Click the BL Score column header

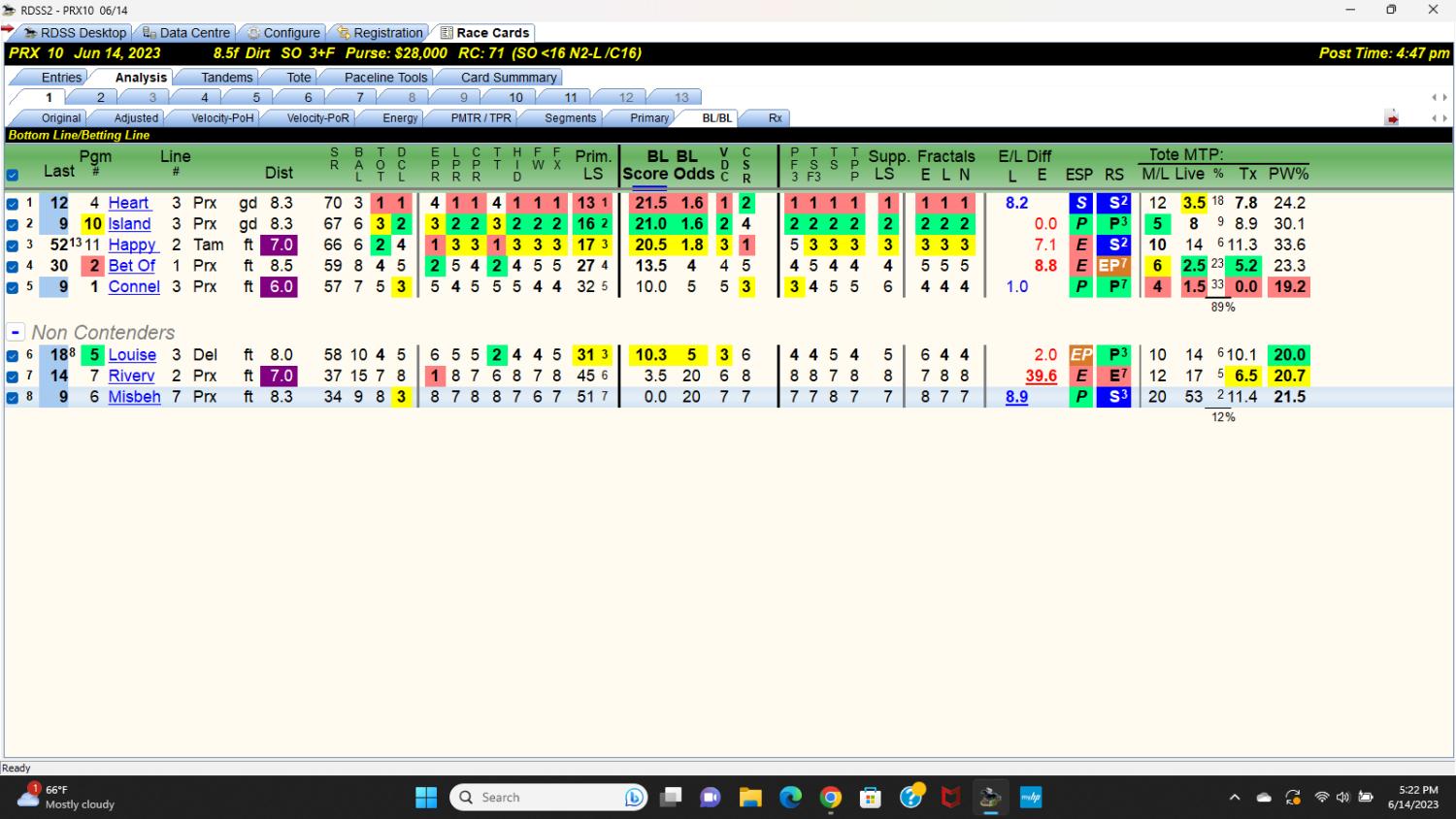click(x=645, y=165)
